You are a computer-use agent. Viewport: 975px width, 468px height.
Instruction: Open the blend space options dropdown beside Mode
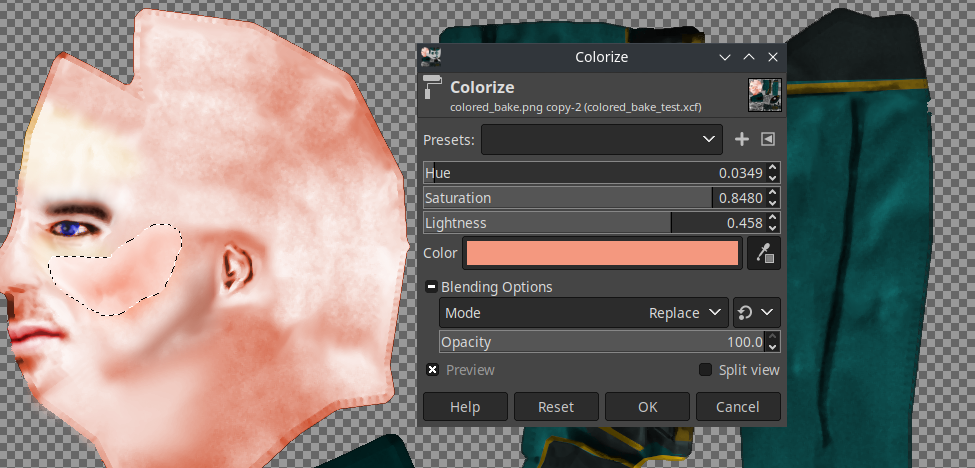pos(756,313)
